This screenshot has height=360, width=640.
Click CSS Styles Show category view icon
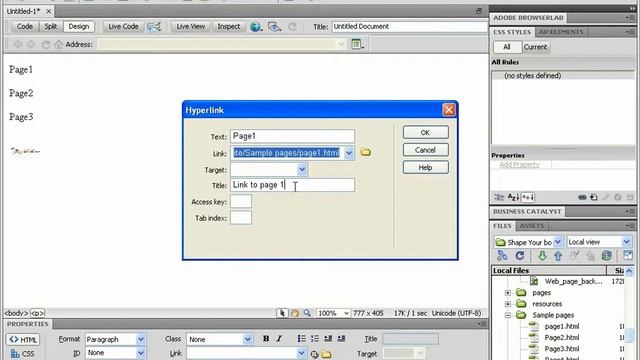pyautogui.click(x=499, y=197)
